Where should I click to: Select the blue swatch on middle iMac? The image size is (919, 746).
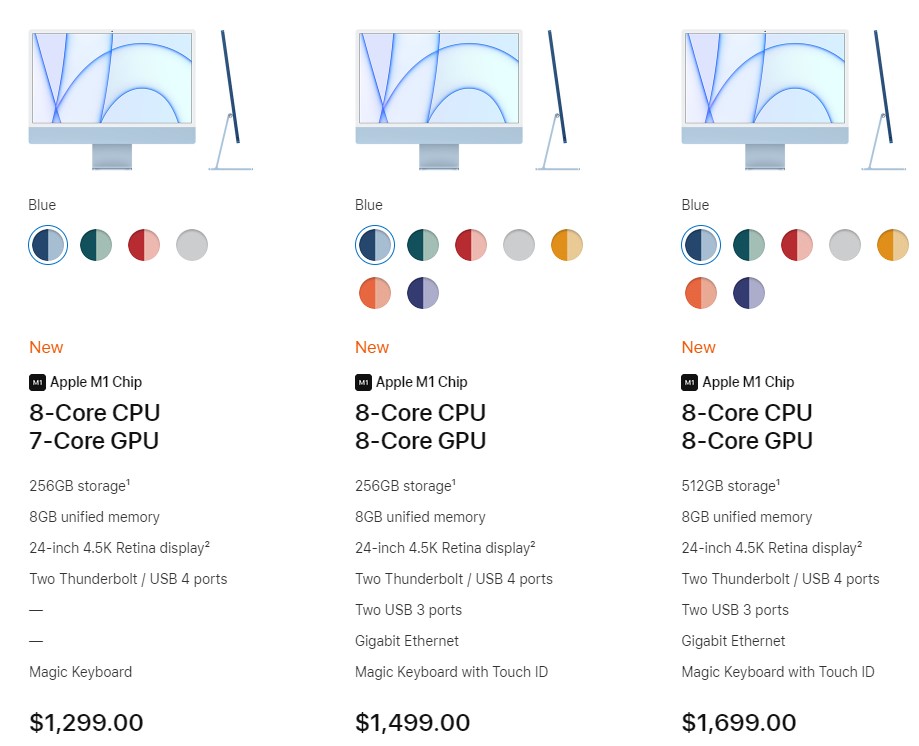tap(374, 244)
